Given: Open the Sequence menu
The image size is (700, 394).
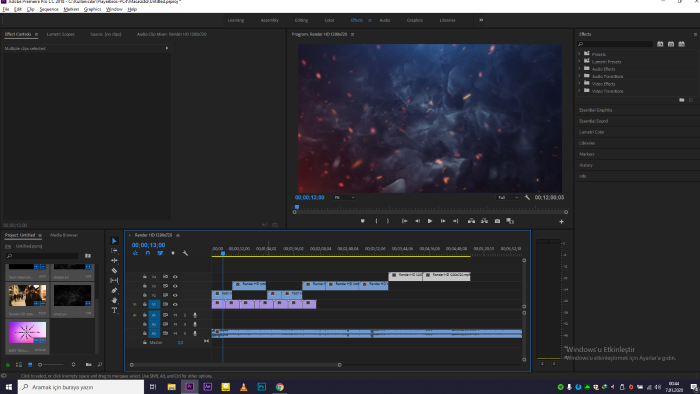Looking at the screenshot, I should pyautogui.click(x=49, y=9).
